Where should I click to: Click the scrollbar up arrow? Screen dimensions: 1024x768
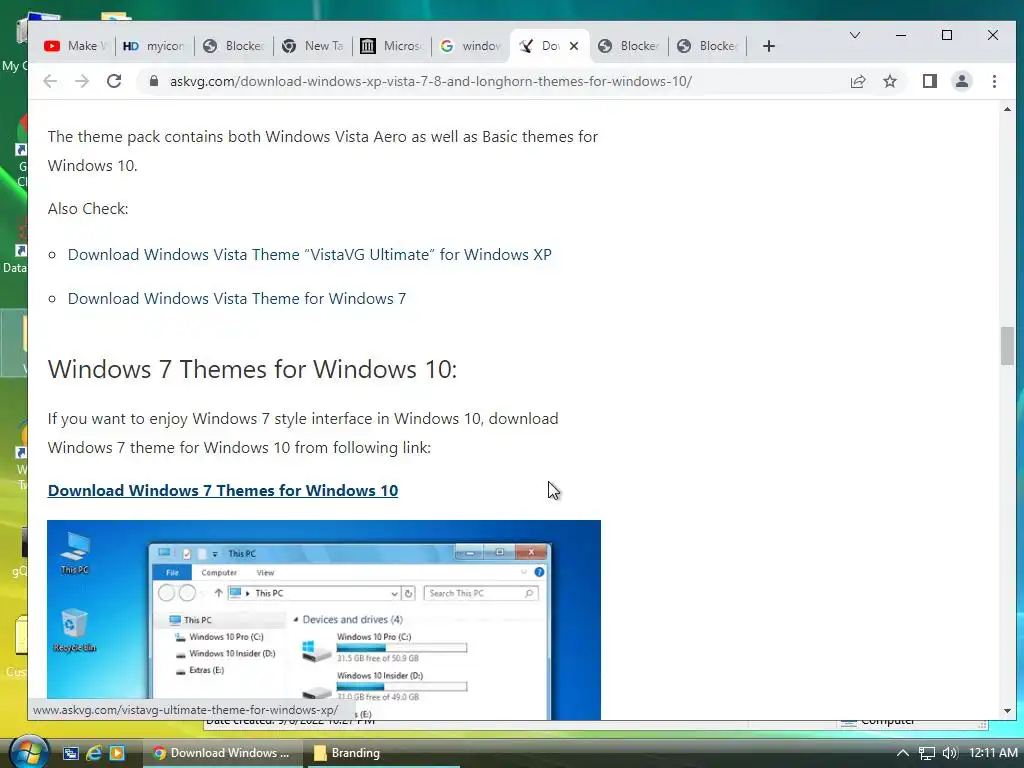pos(1007,109)
